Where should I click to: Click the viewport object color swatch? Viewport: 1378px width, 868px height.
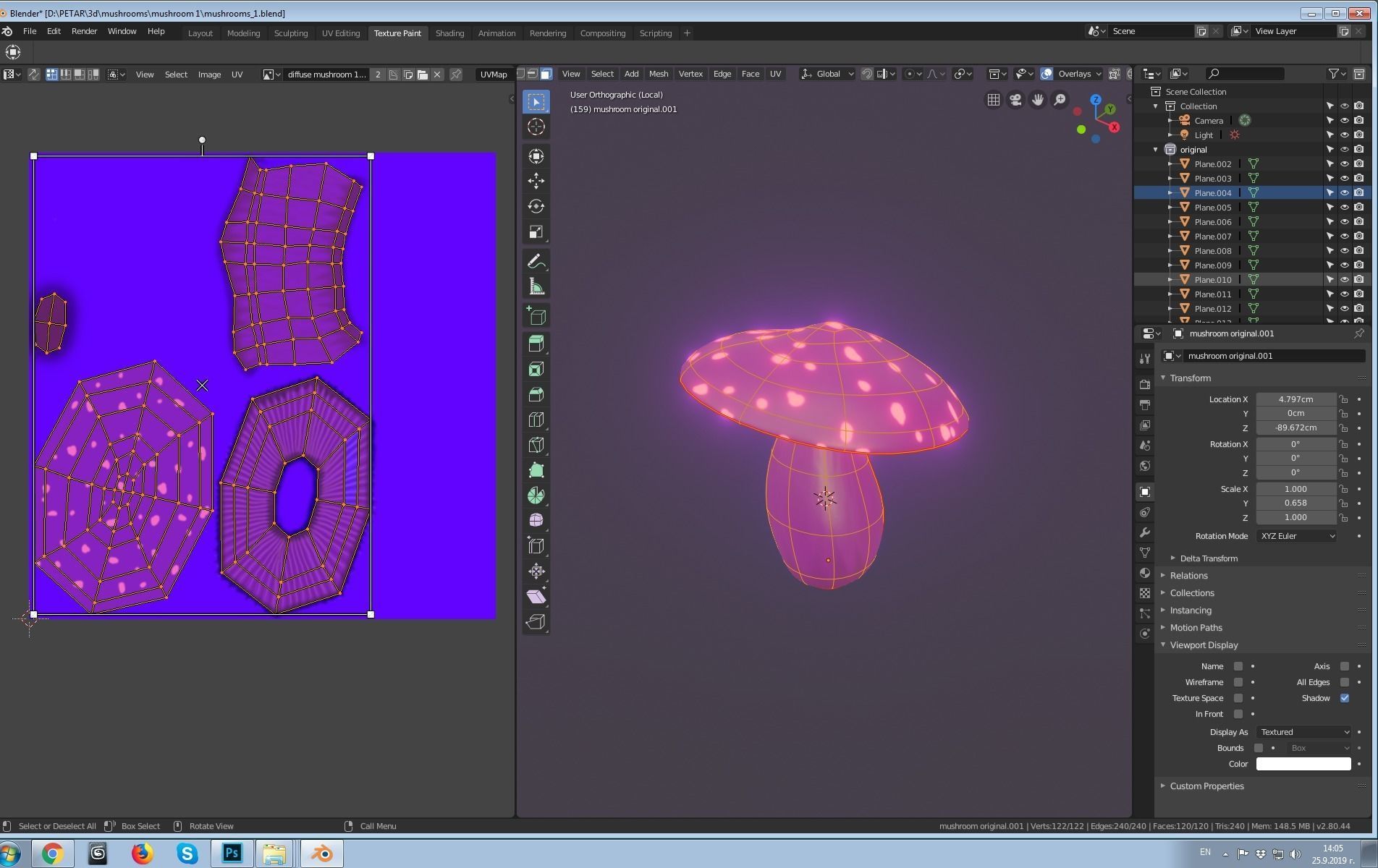(x=1303, y=764)
